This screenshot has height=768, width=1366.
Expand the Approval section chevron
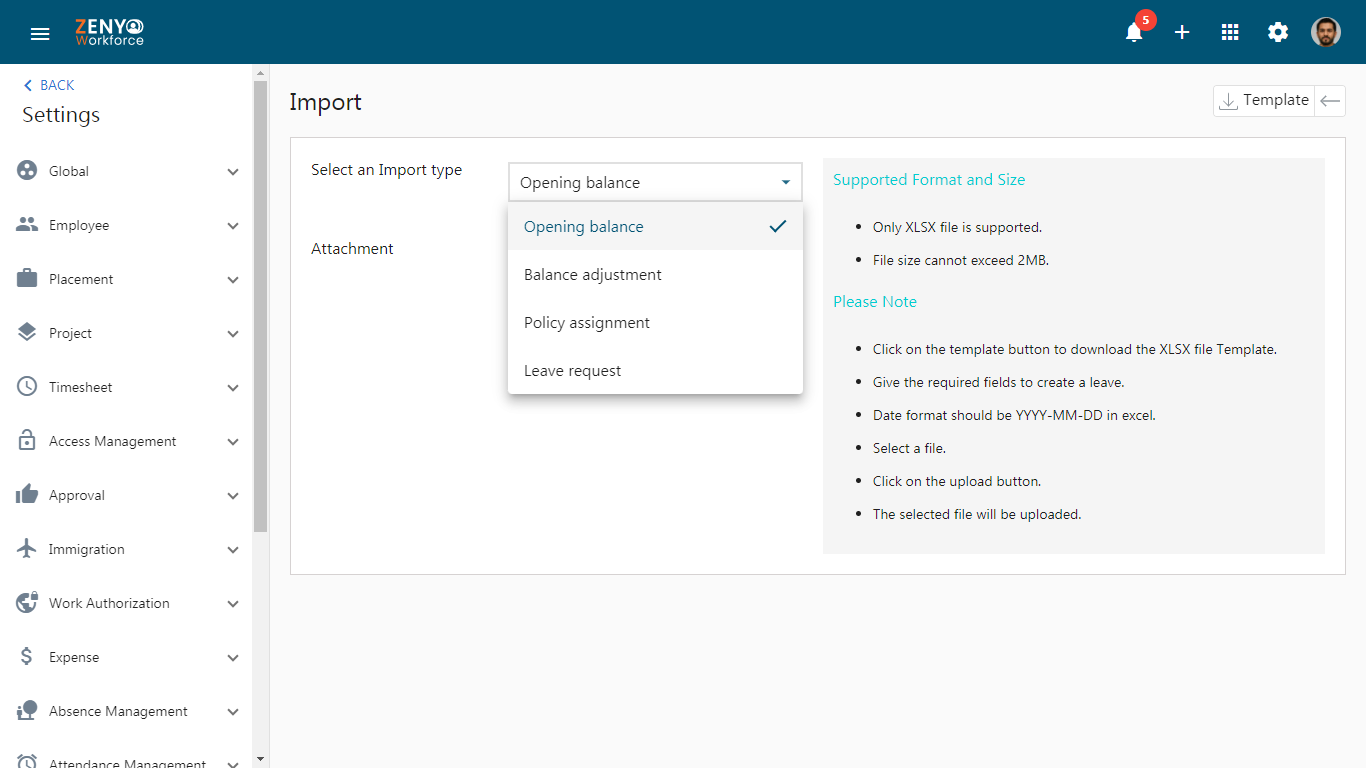click(x=233, y=496)
